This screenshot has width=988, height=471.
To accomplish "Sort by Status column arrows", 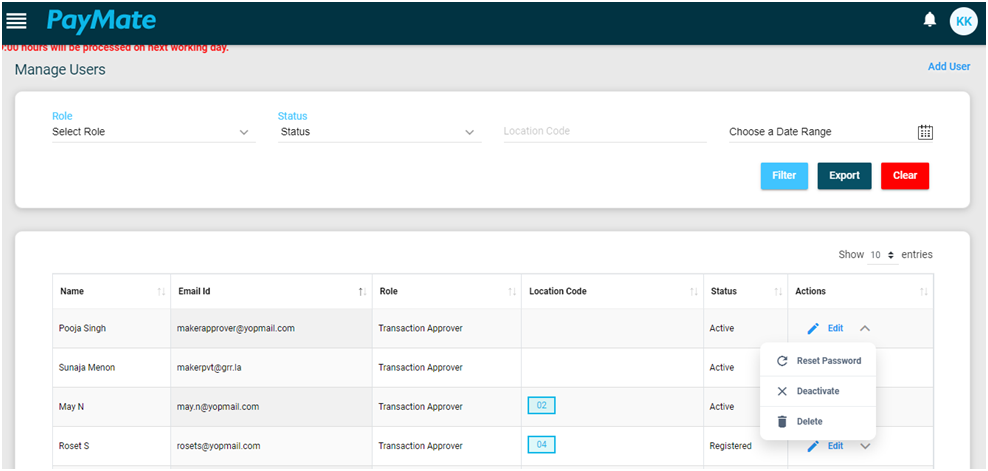I will click(x=778, y=292).
